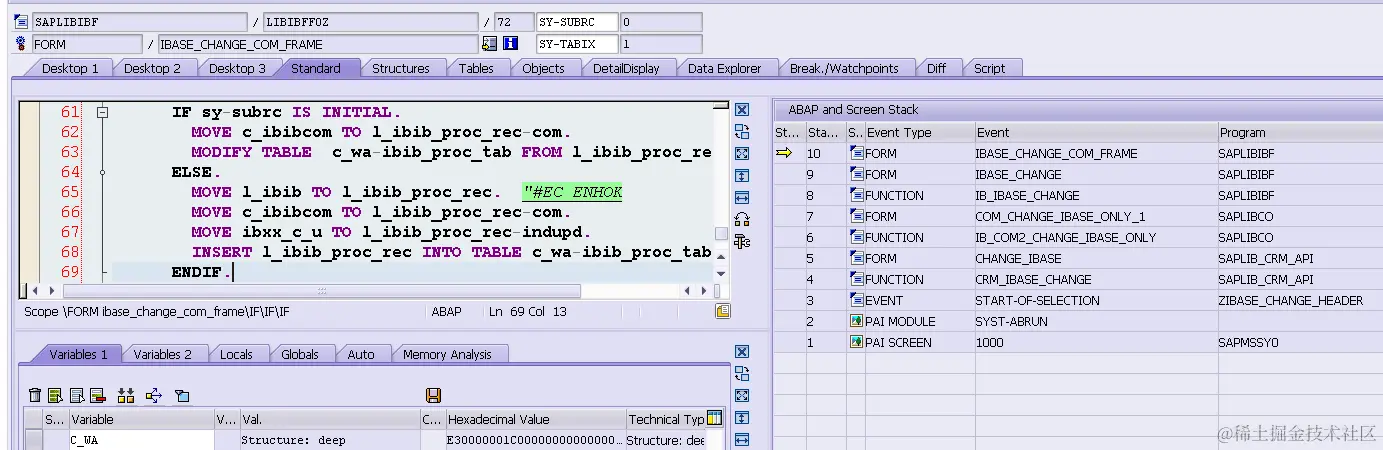Screen dimensions: 1383x450
Task: Click the right scroll arrow under the code editor
Action: point(703,291)
